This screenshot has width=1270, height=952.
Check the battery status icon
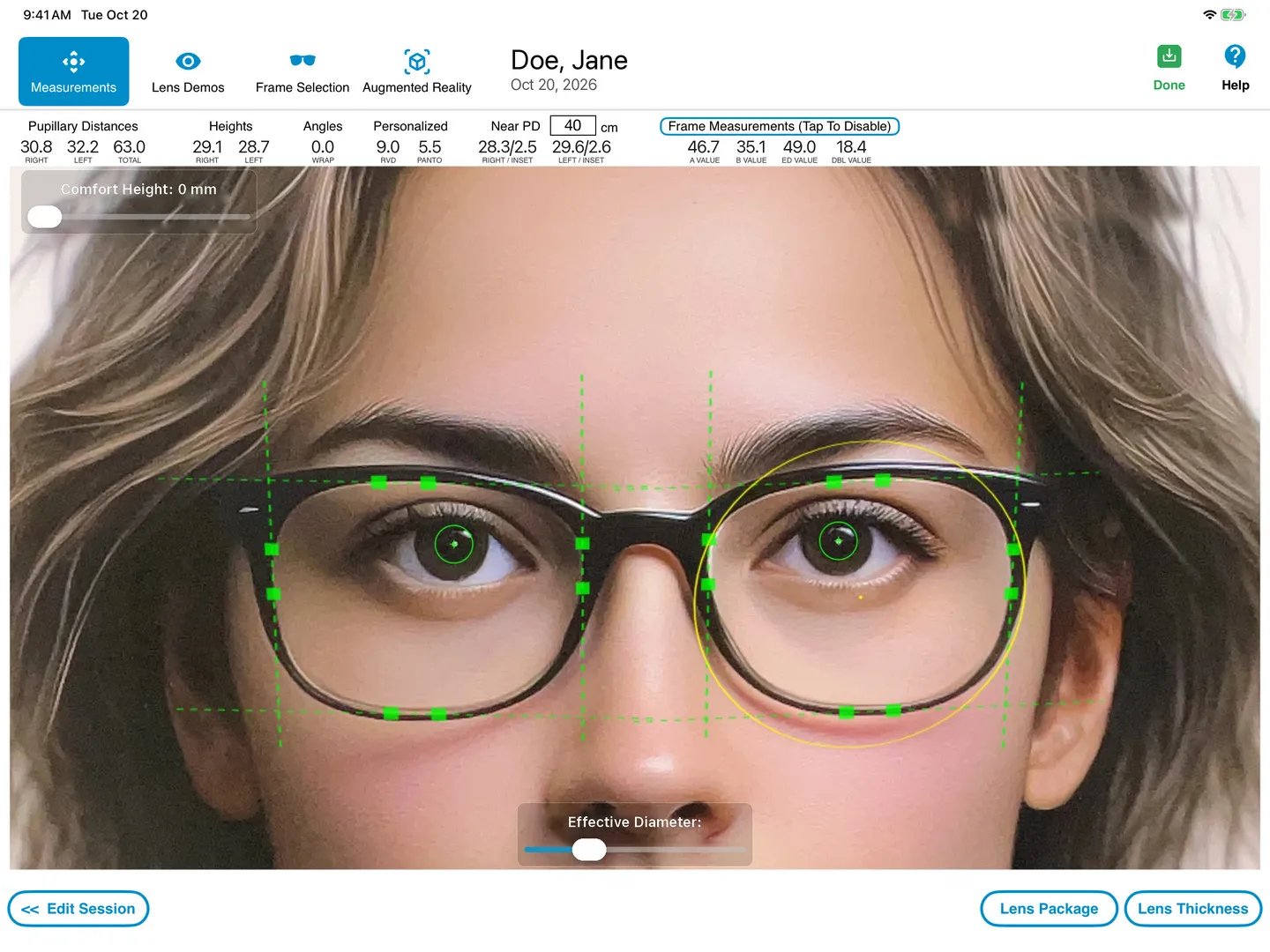1233,15
